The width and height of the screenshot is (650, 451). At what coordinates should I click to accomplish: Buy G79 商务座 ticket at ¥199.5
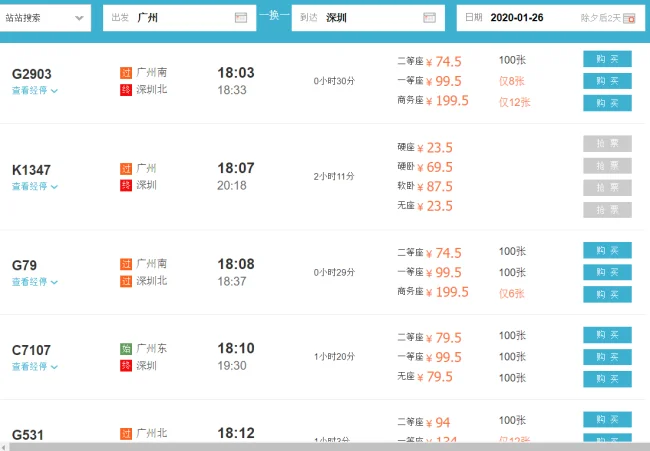point(607,294)
